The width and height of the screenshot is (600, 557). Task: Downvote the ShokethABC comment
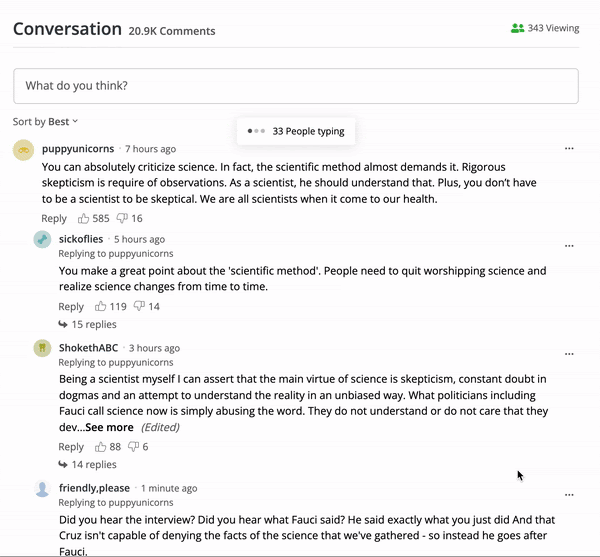(133, 447)
